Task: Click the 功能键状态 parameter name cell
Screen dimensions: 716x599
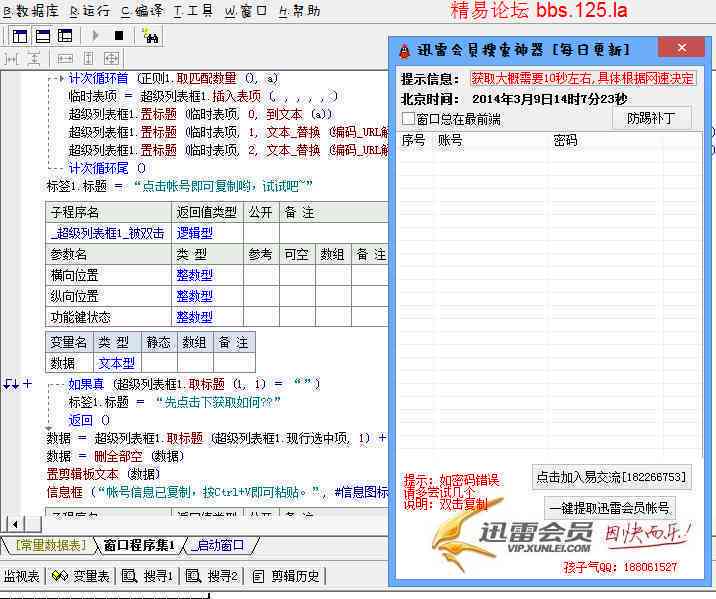Action: [x=108, y=317]
